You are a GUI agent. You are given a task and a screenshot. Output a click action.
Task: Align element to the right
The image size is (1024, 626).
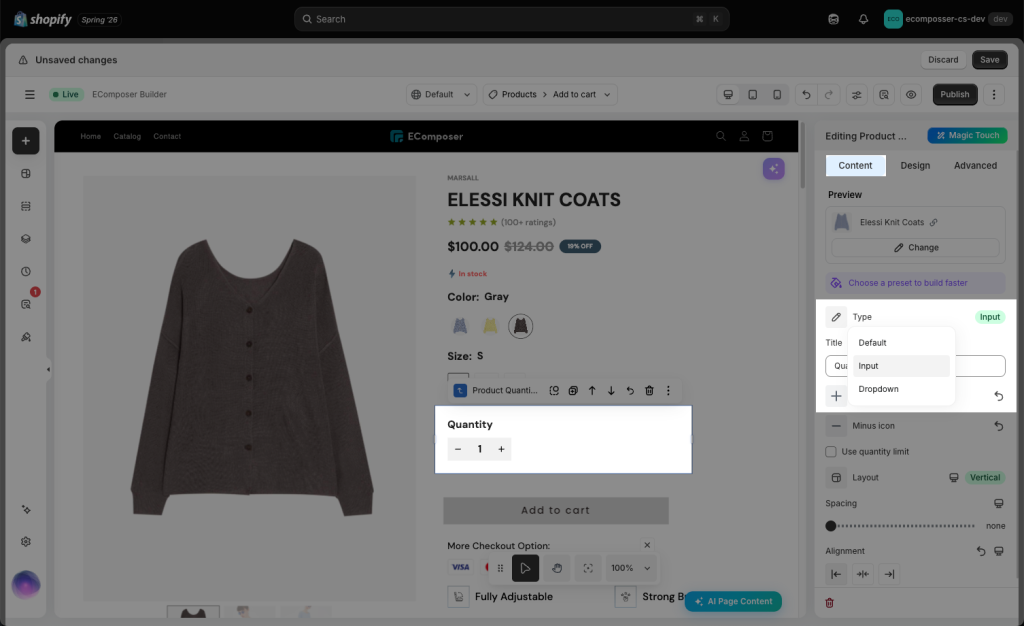point(889,574)
